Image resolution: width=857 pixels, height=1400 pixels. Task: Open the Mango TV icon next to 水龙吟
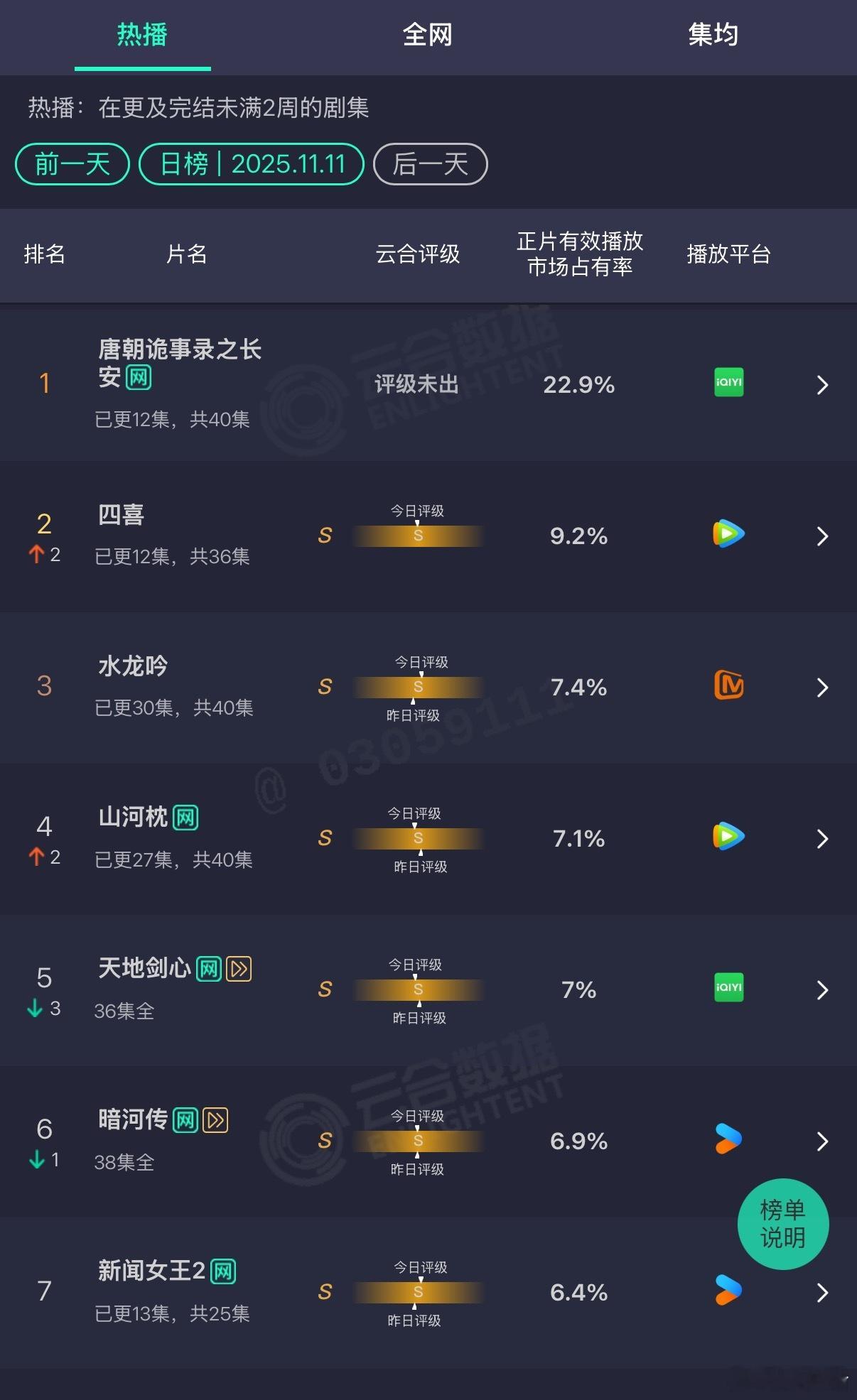(x=728, y=686)
